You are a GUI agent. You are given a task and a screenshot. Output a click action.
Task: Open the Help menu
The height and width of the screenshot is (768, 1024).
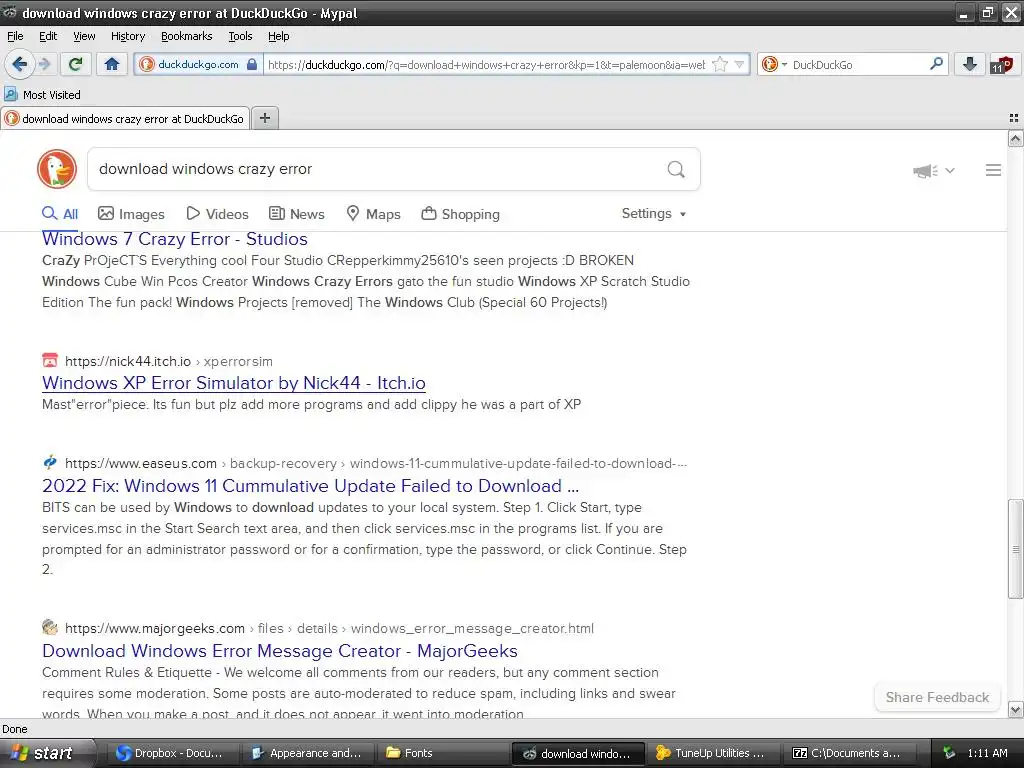click(x=278, y=36)
